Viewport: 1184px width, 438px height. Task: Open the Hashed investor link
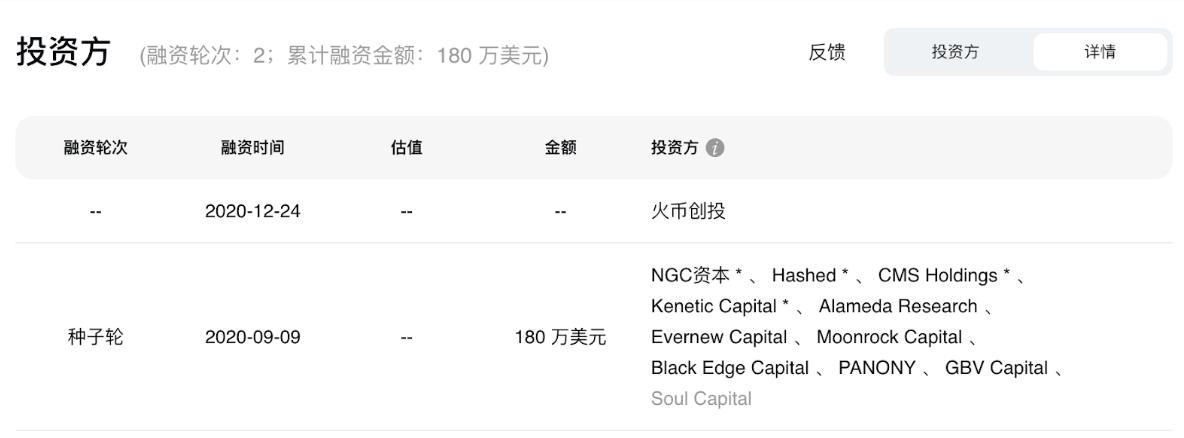803,275
